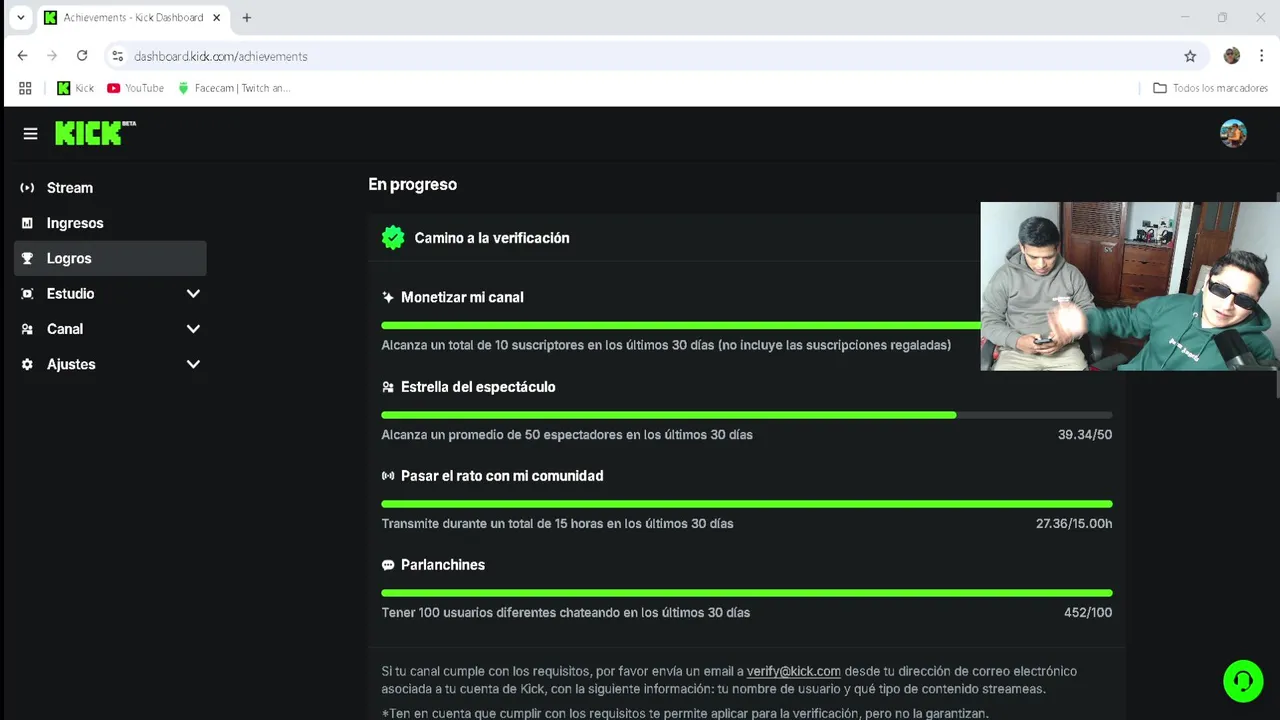Click the 452/100 chatters value
The width and height of the screenshot is (1280, 720).
[1088, 613]
